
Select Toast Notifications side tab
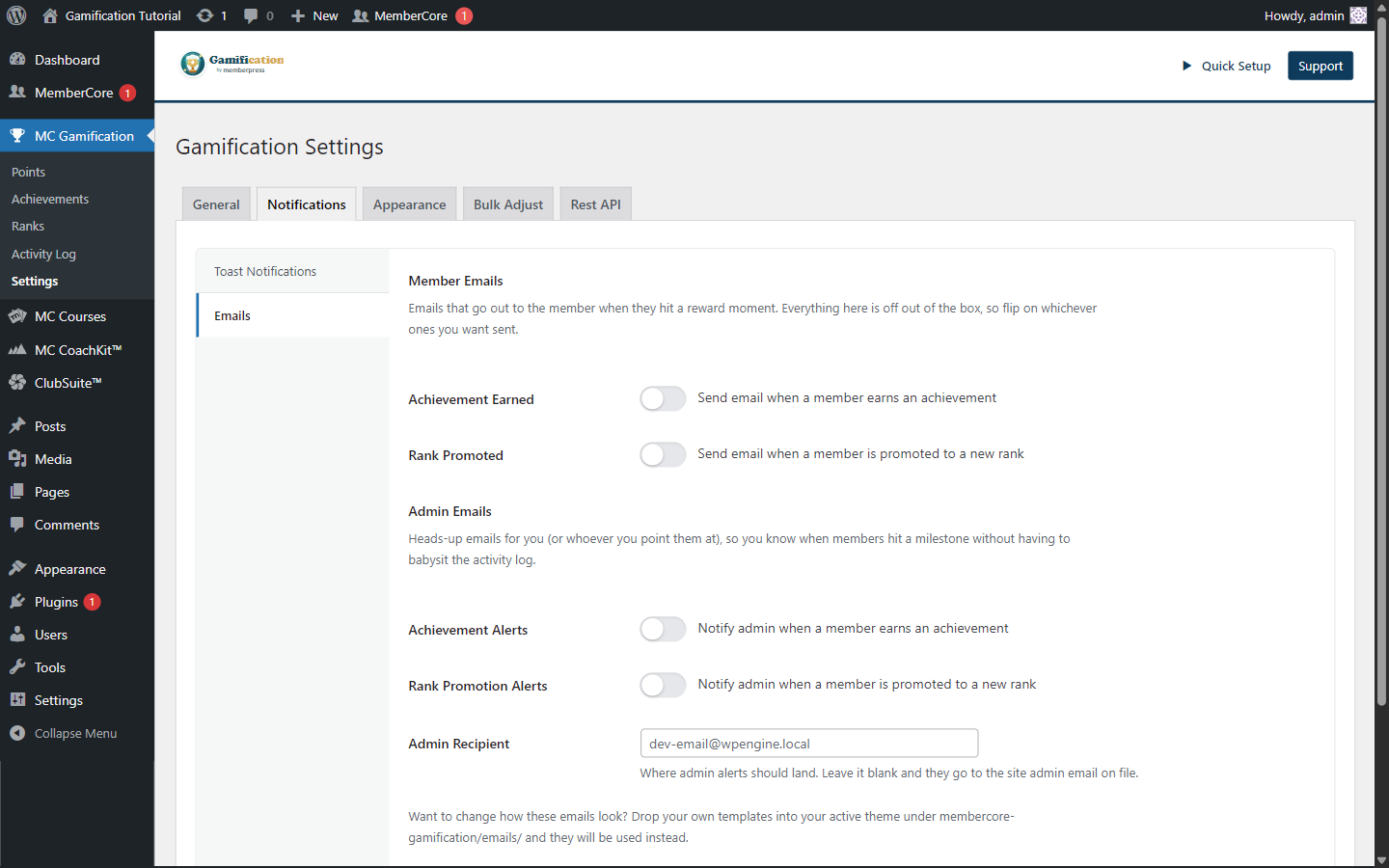292,271
